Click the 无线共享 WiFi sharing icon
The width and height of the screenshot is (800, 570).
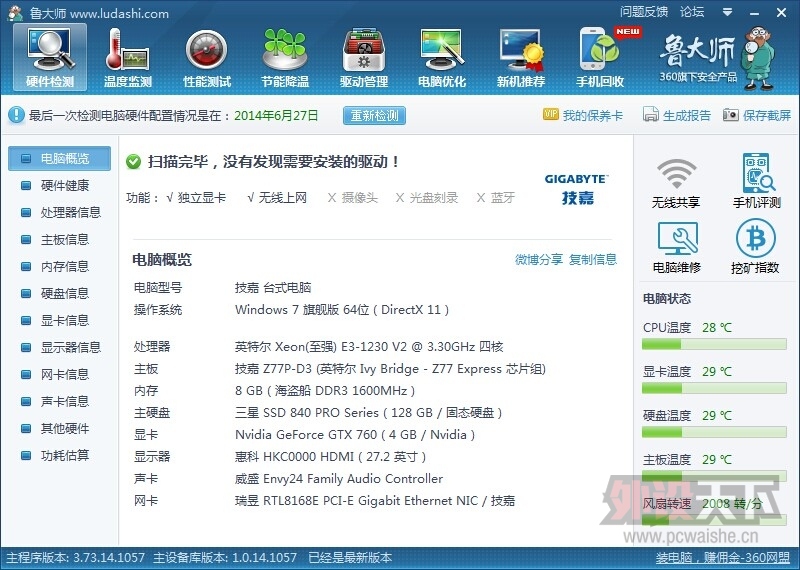676,183
